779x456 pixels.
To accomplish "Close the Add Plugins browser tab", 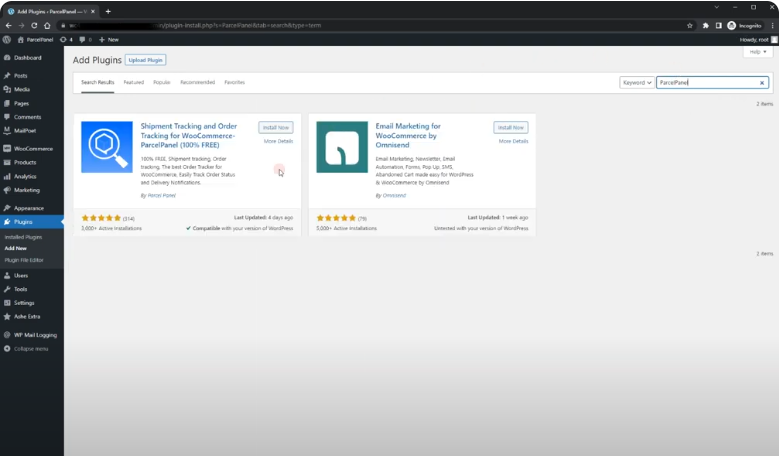I will [93, 11].
